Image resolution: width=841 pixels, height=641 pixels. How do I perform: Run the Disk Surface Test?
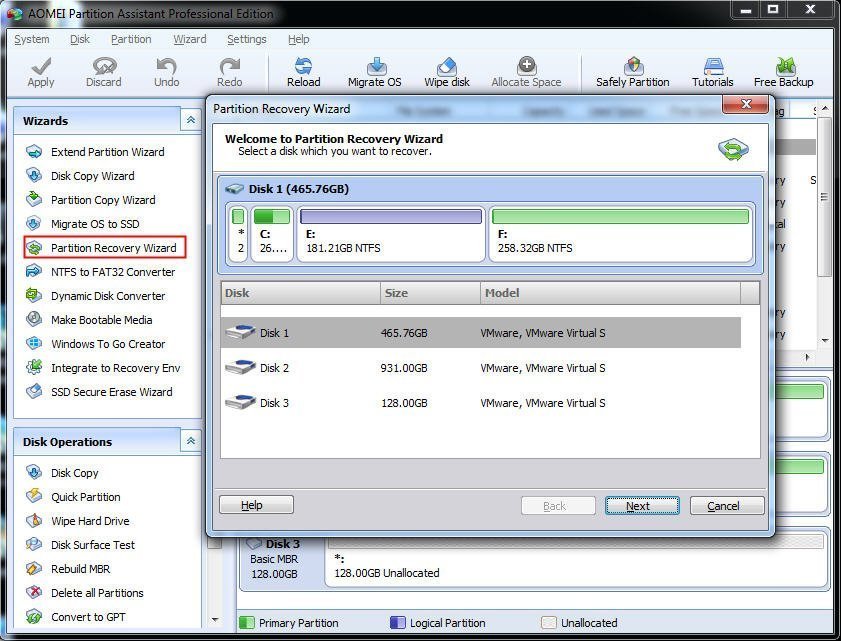[x=80, y=545]
